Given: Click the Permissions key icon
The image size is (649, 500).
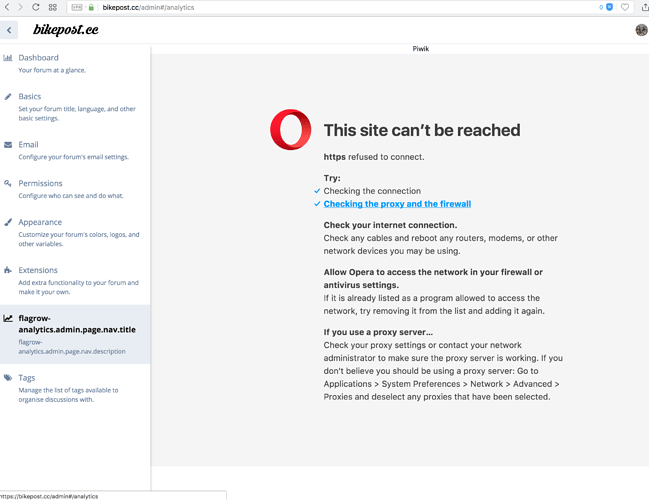Looking at the screenshot, I should point(8,183).
